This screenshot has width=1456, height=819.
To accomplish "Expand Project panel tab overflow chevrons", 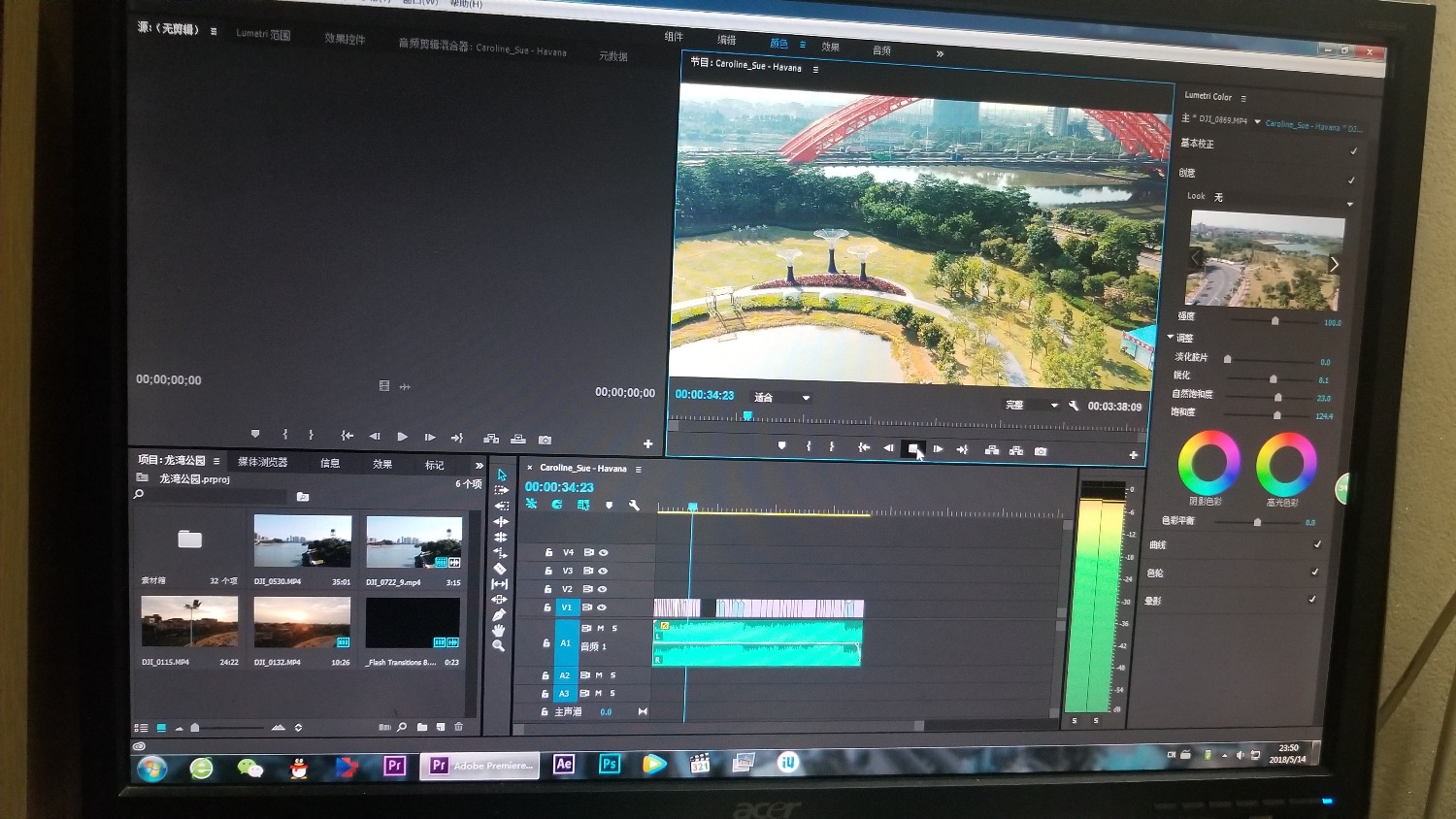I will tap(479, 466).
